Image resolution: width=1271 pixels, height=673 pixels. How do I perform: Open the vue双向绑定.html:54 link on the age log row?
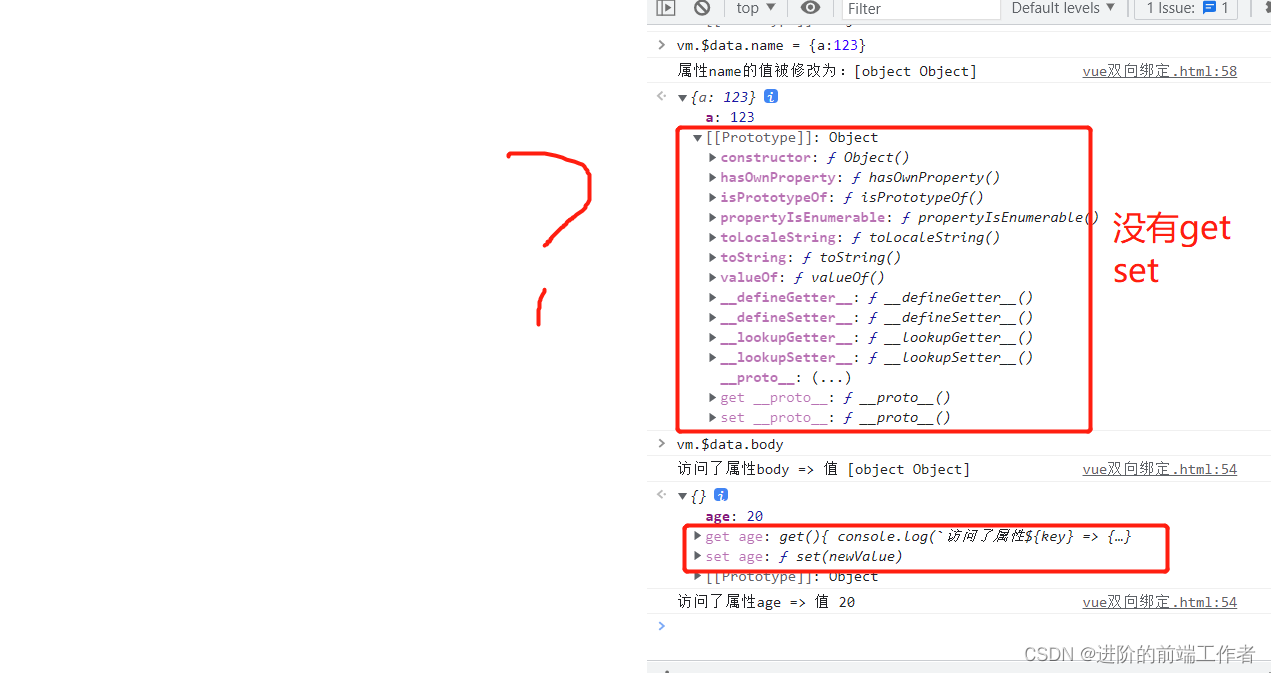1159,602
